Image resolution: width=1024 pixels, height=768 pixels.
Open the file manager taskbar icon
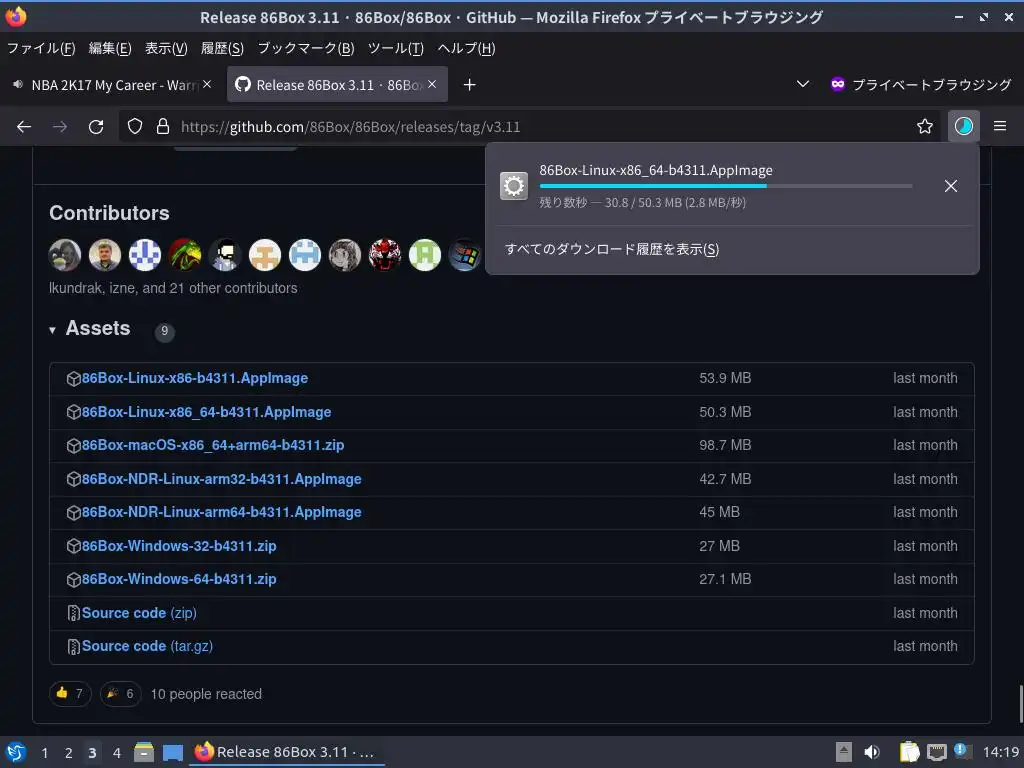click(144, 752)
